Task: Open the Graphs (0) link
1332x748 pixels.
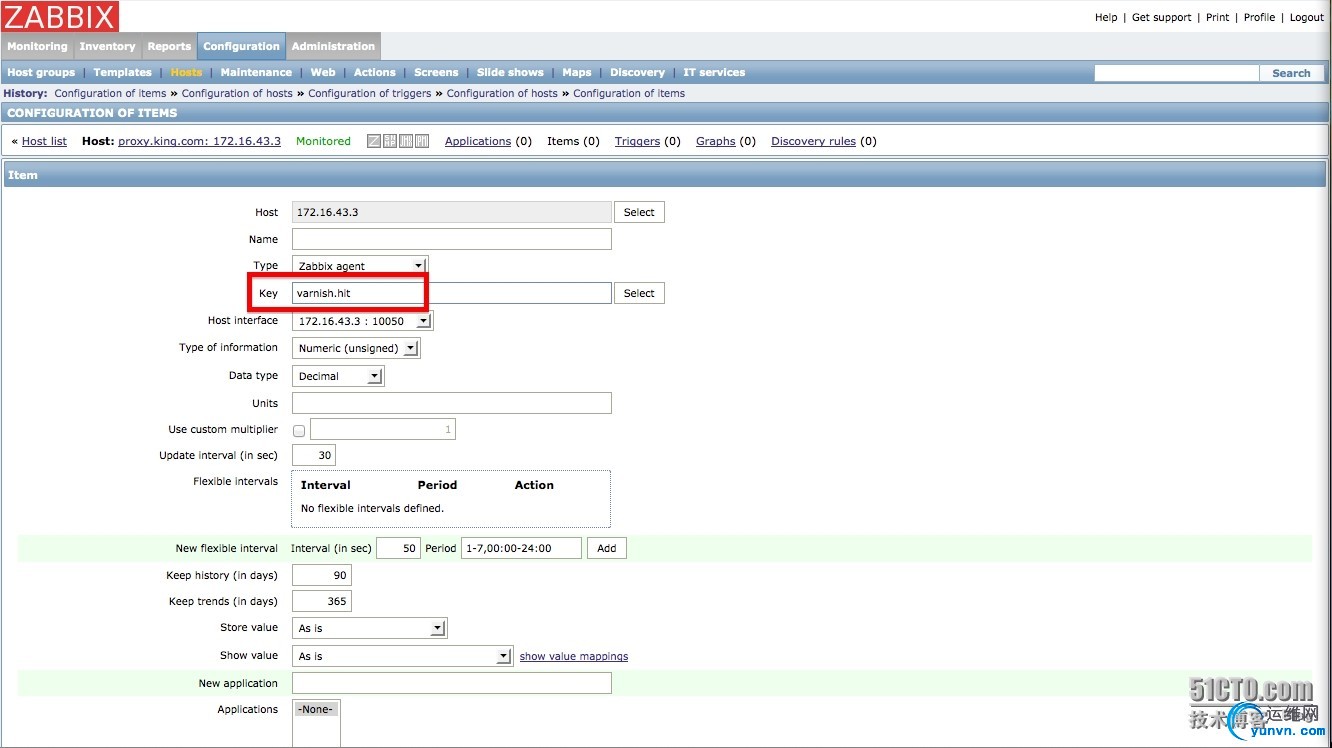Action: (x=716, y=142)
